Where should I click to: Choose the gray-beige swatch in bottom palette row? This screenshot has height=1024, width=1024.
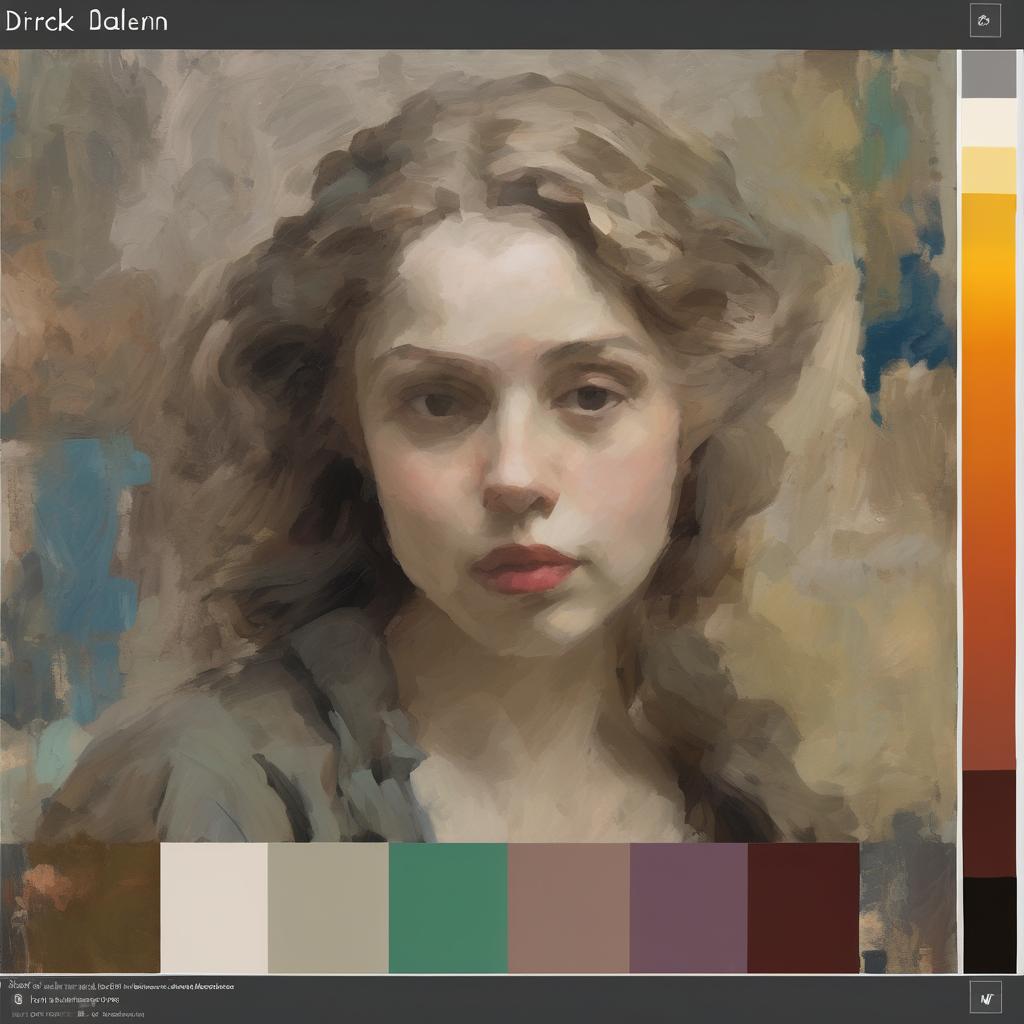pyautogui.click(x=328, y=907)
